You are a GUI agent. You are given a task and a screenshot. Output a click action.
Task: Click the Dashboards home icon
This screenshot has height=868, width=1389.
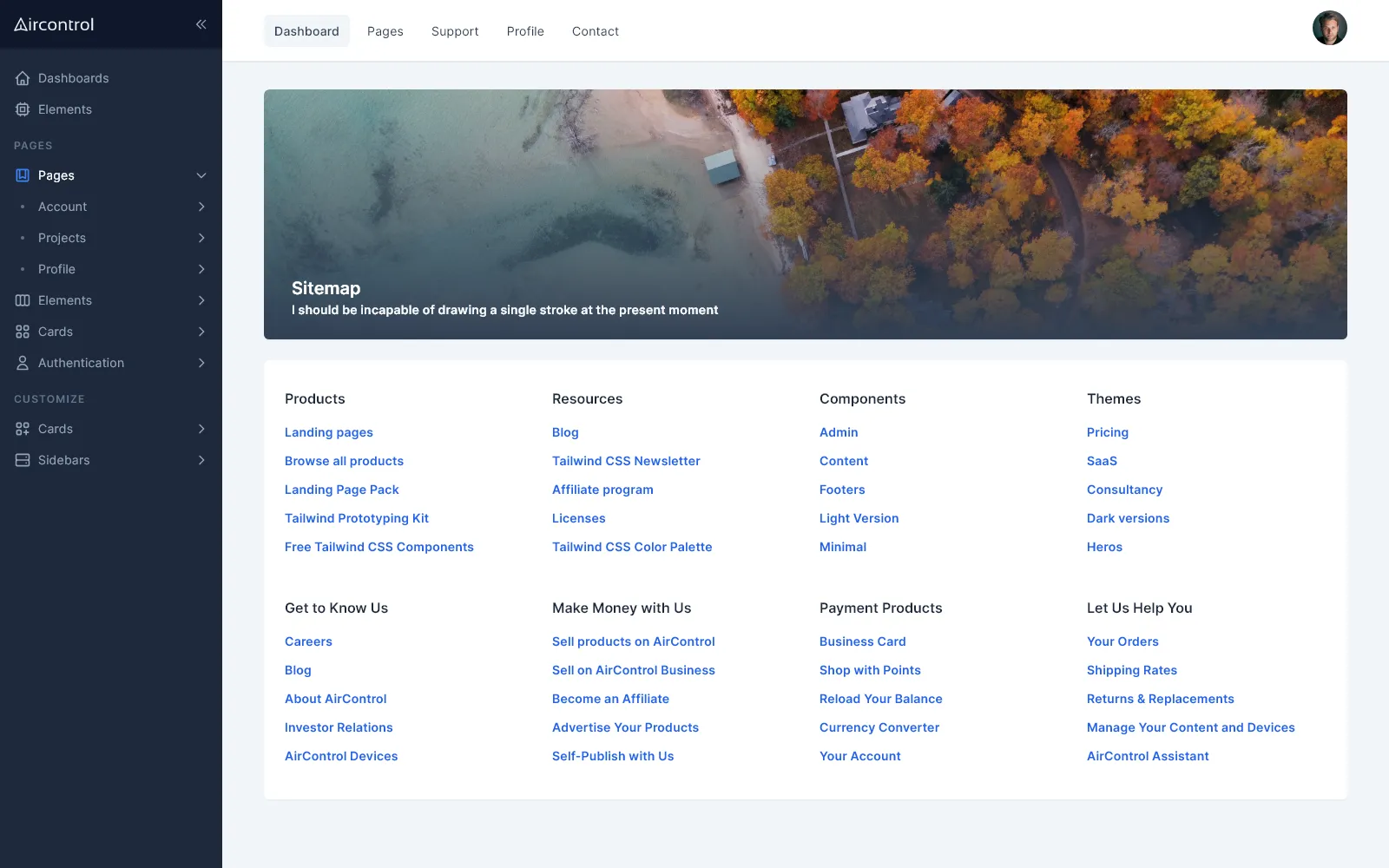click(x=23, y=78)
